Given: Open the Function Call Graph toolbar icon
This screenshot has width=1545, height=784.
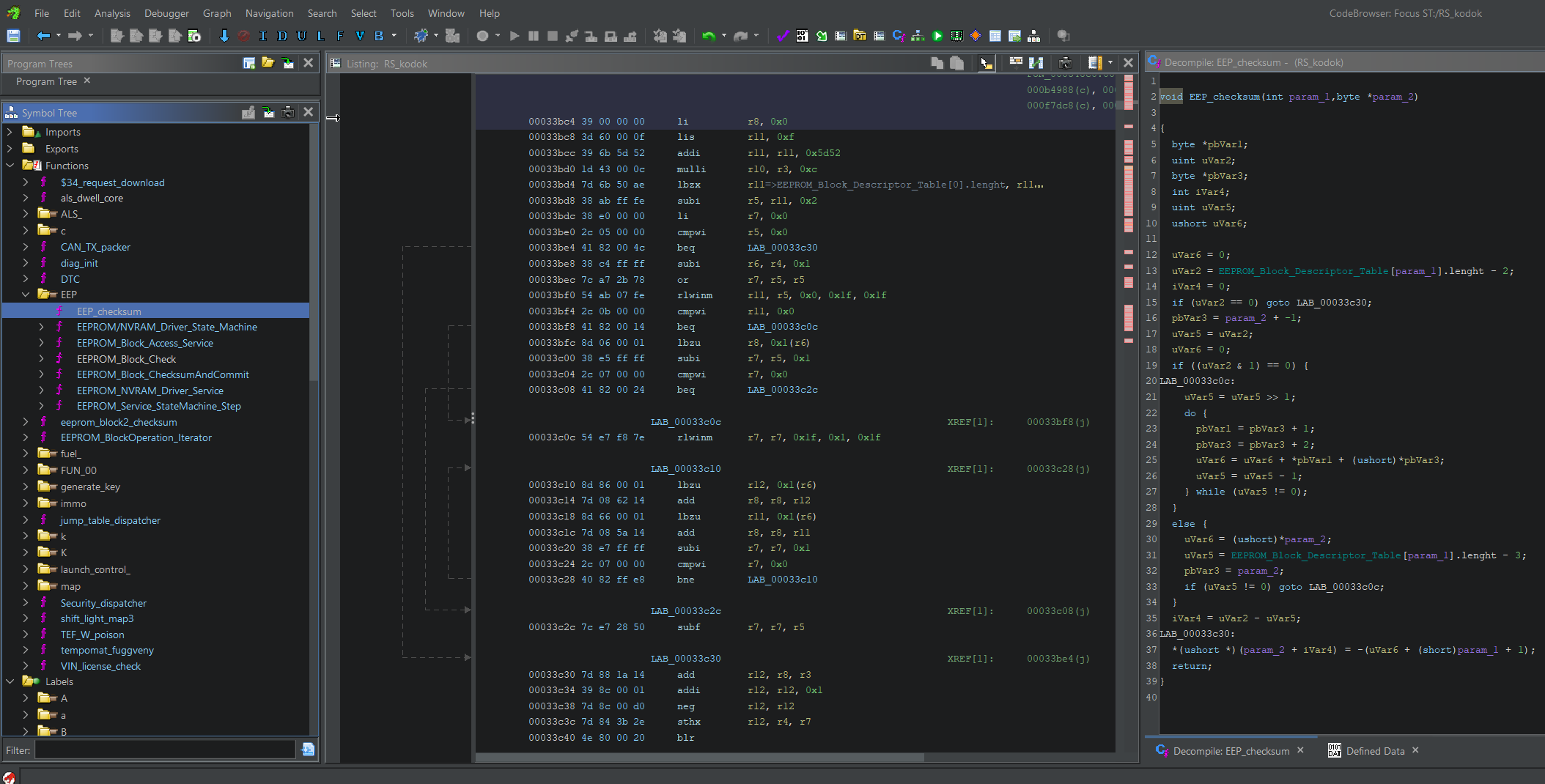Looking at the screenshot, I should coord(917,35).
